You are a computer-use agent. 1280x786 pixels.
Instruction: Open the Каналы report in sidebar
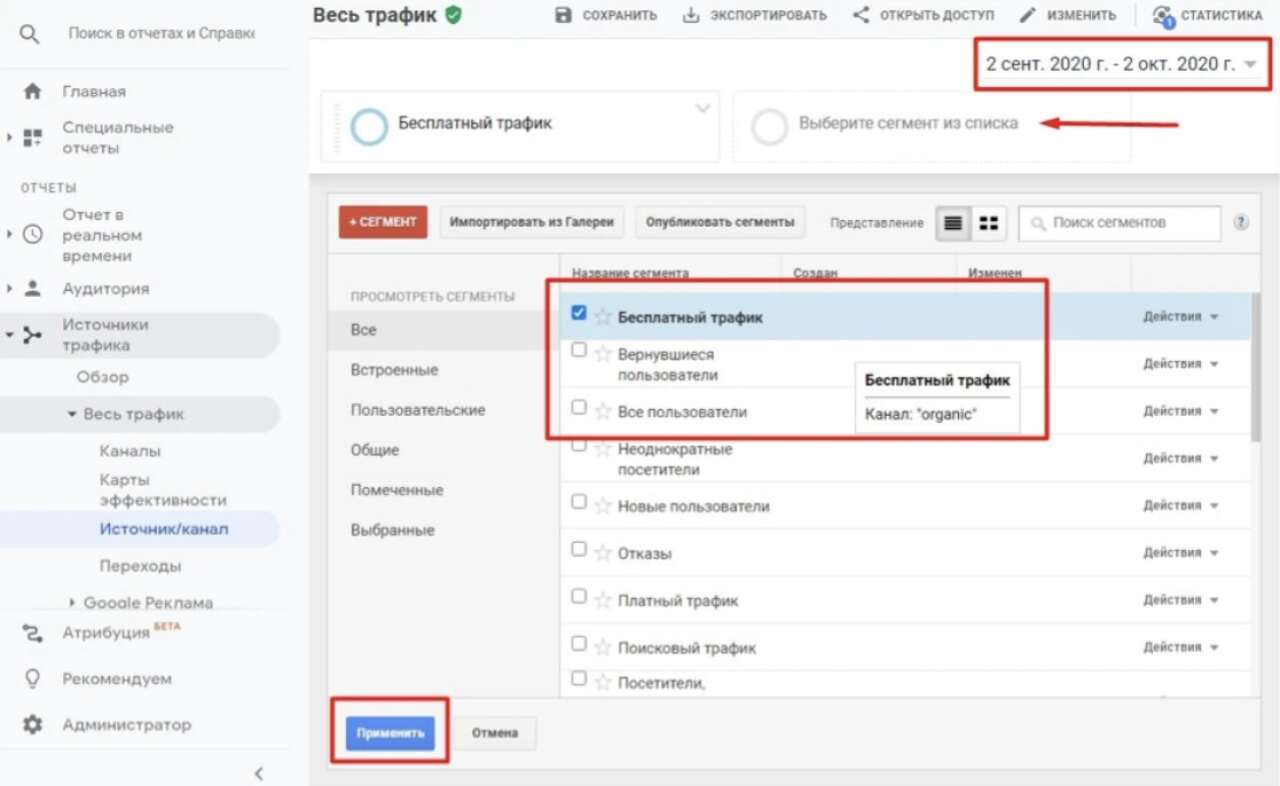point(130,451)
